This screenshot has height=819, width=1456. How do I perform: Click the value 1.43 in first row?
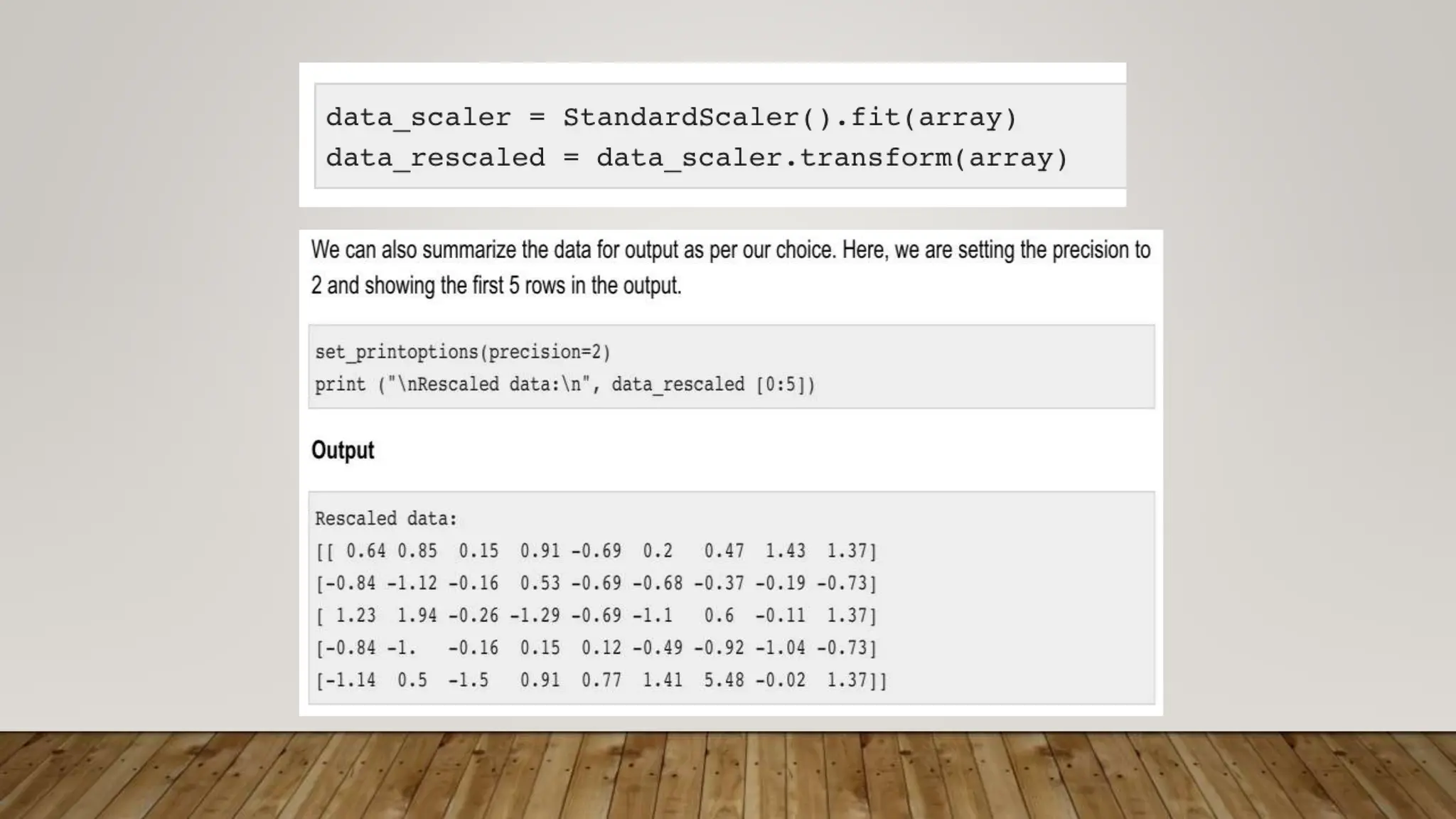[x=785, y=551]
